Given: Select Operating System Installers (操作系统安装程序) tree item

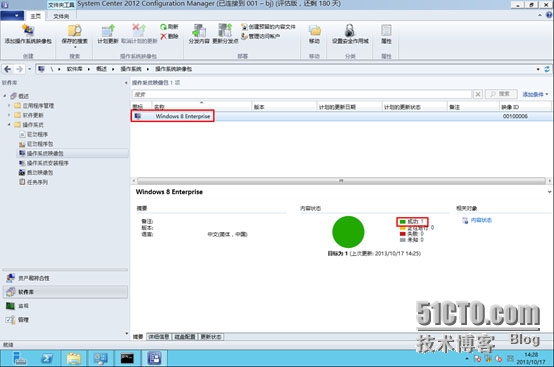Looking at the screenshot, I should click(48, 163).
